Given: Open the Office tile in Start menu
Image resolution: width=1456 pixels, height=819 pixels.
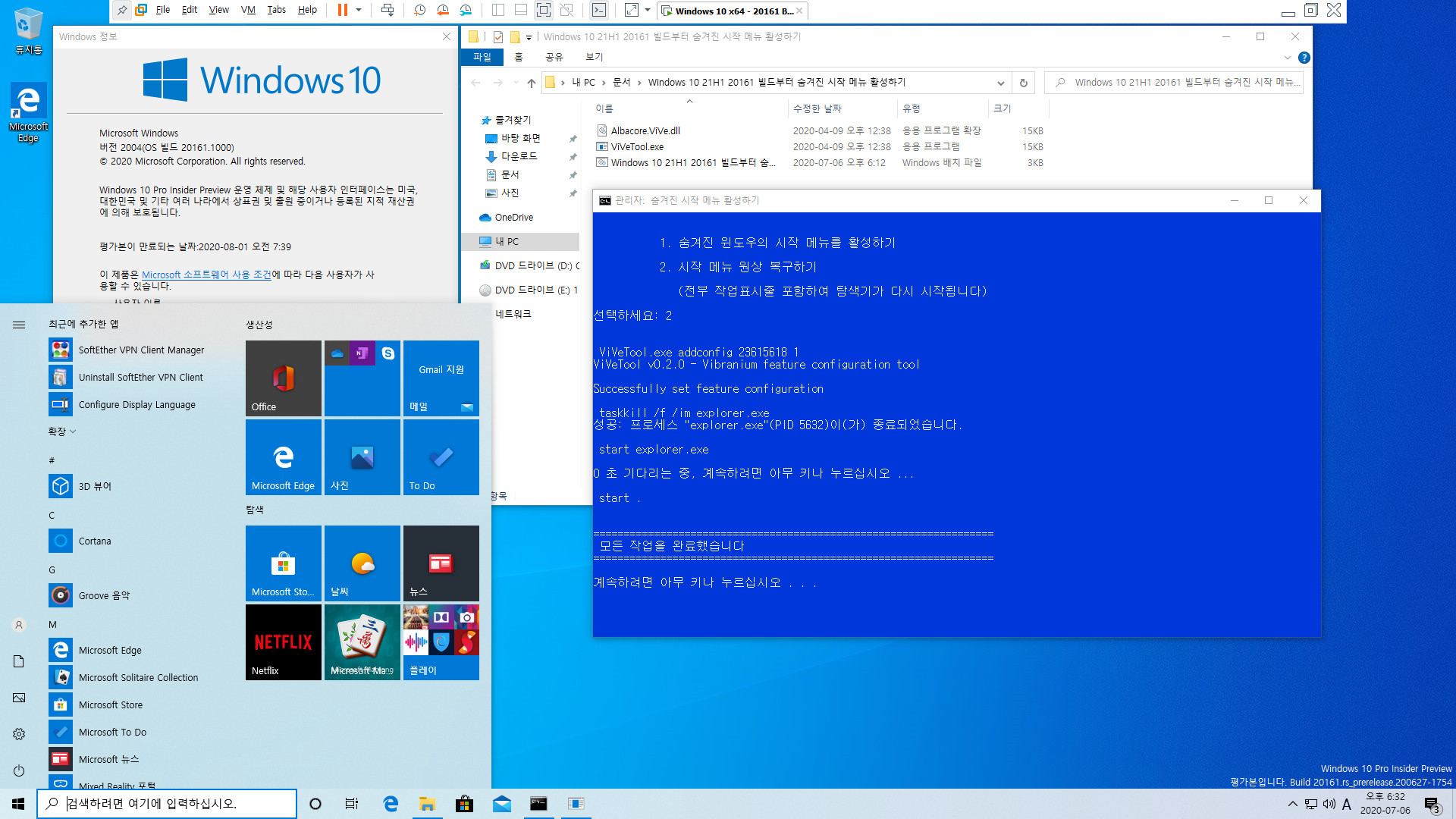Looking at the screenshot, I should point(284,378).
